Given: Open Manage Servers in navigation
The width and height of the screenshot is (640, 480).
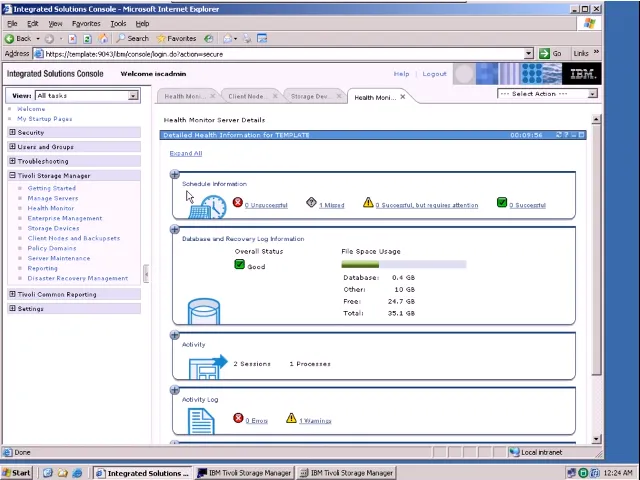Looking at the screenshot, I should pos(53,198).
